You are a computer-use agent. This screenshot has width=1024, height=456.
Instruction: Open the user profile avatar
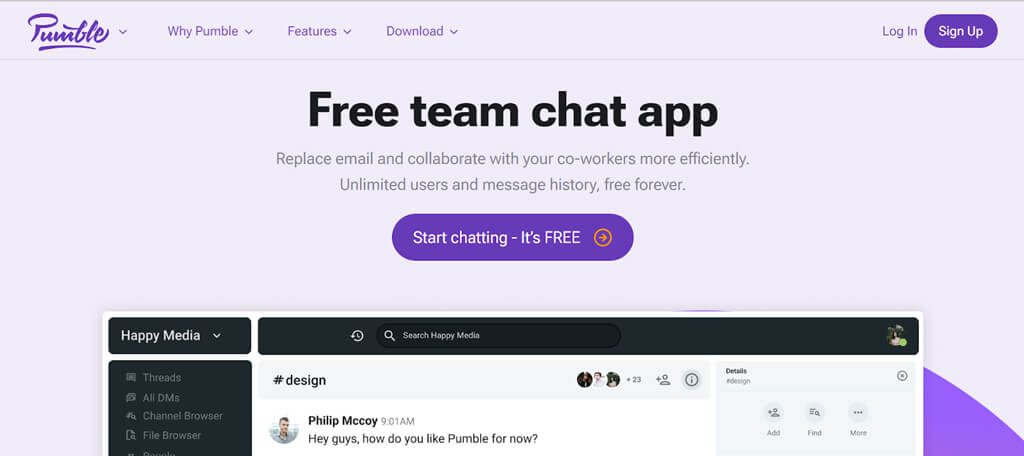coord(896,336)
